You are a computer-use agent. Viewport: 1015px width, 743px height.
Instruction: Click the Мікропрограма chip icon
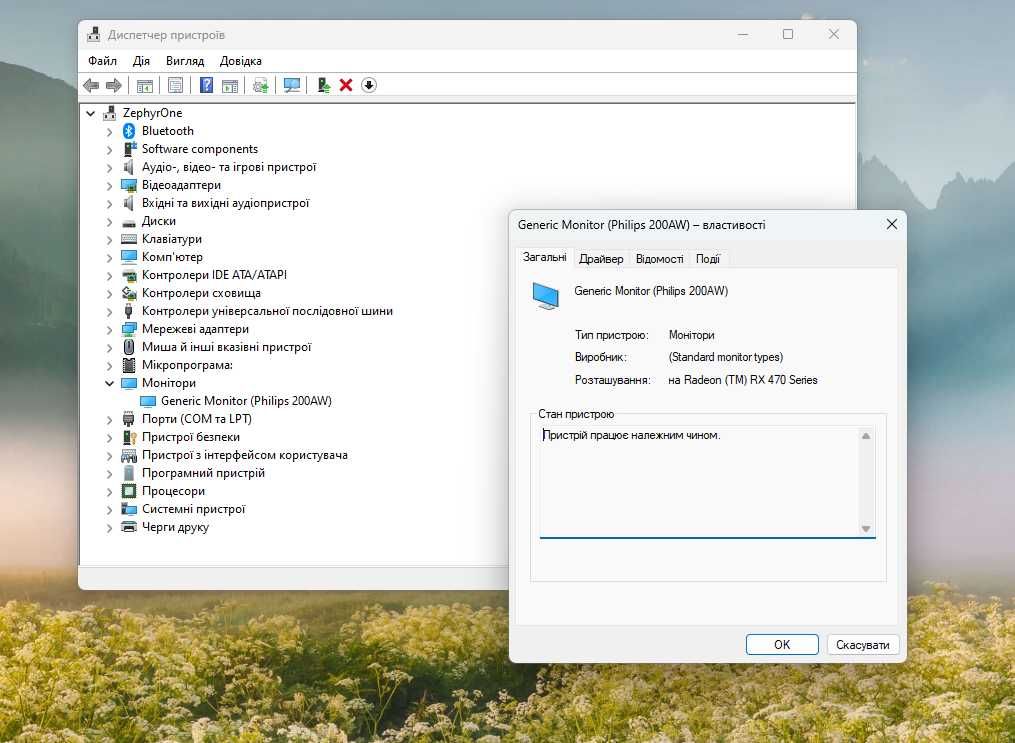129,365
